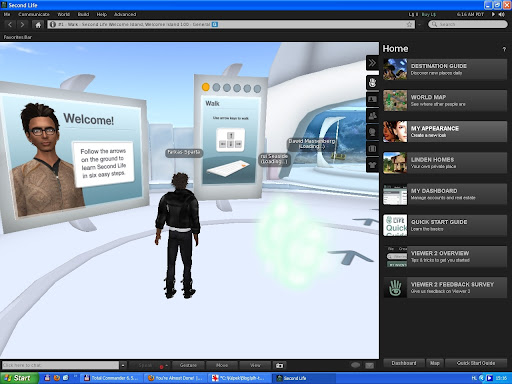512x384 pixels.
Task: Click into the nearby chat input field
Action: tap(60, 365)
